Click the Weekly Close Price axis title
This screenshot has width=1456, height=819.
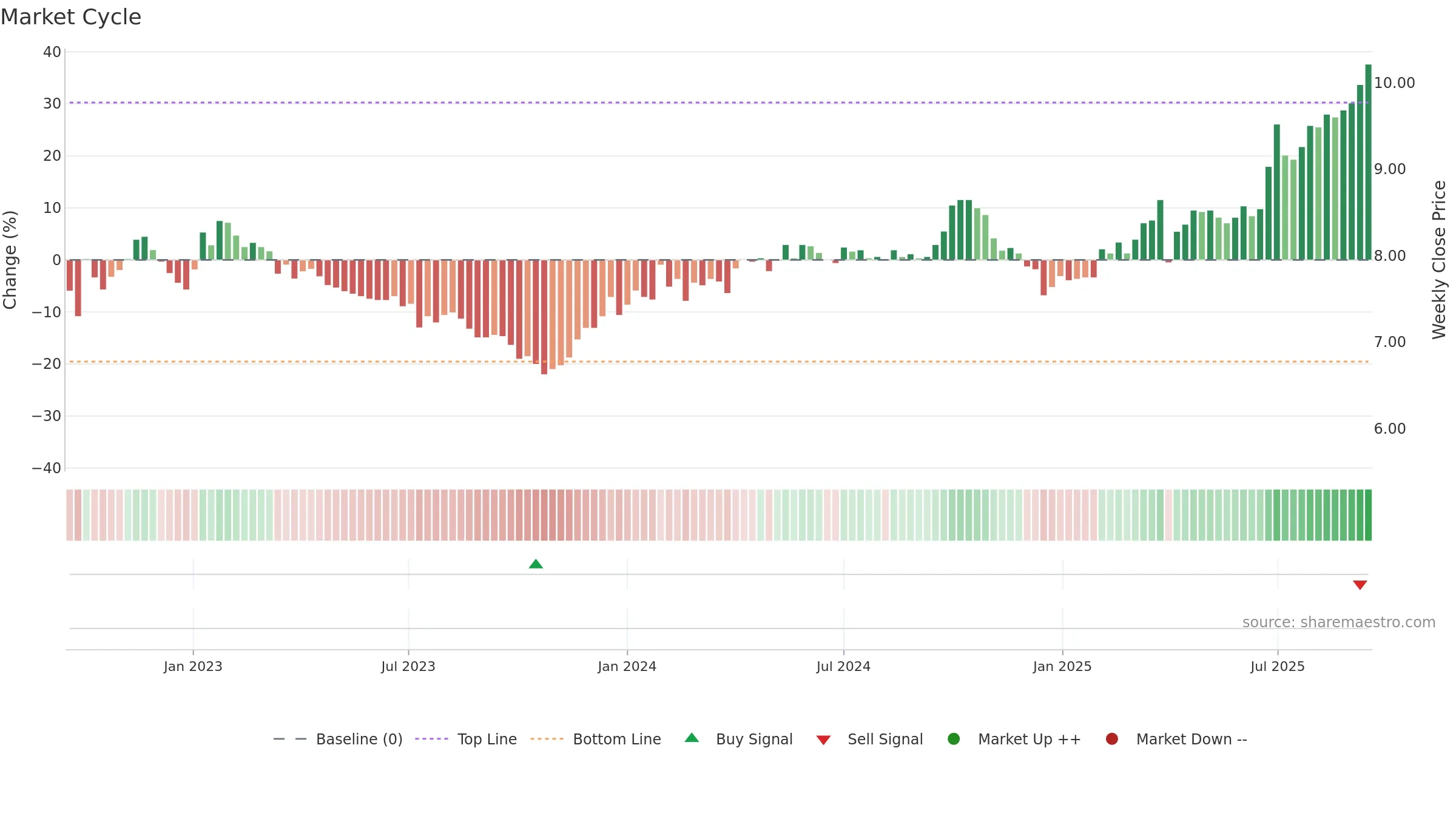pyautogui.click(x=1439, y=260)
